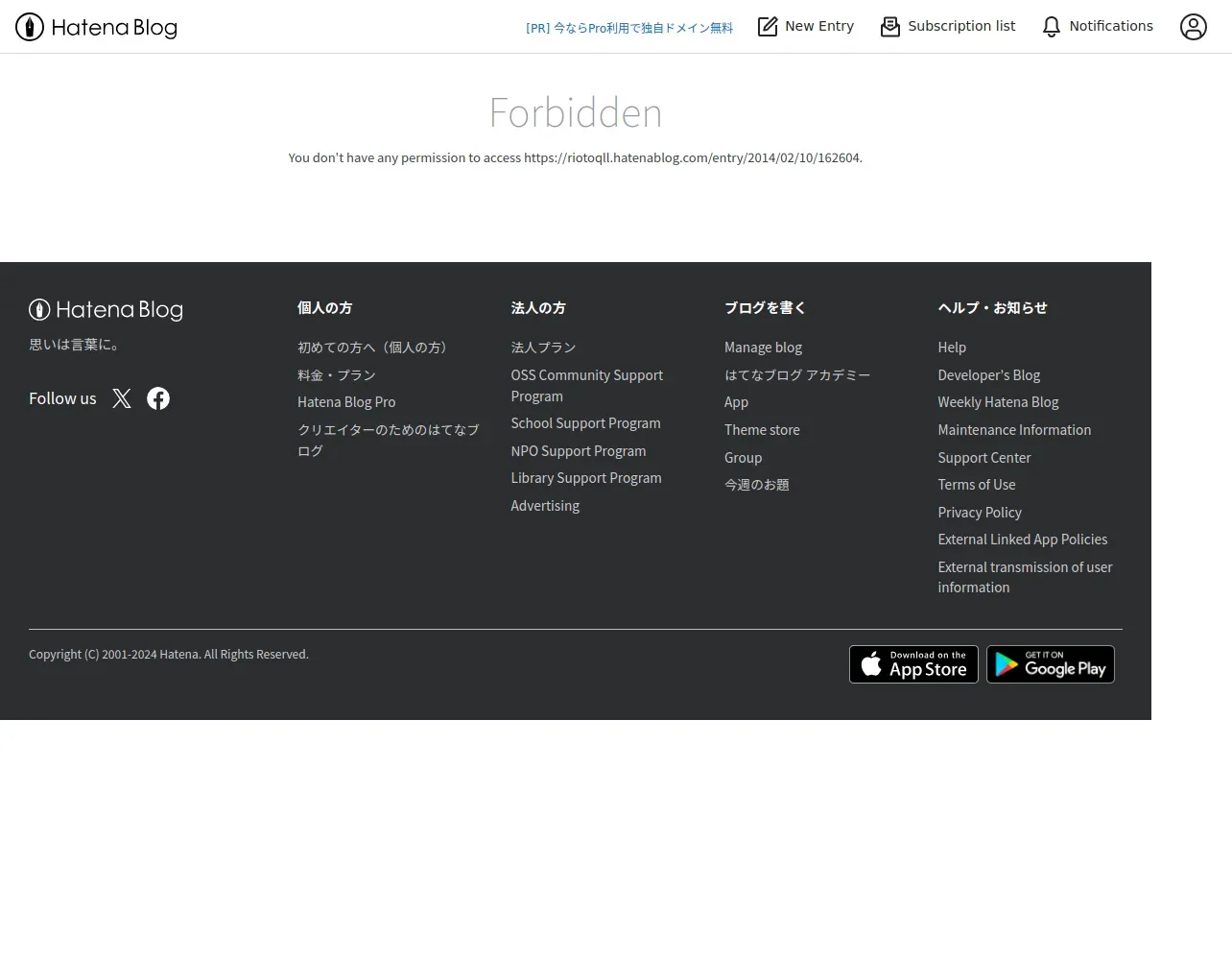Click the 思いは言葉に。 tagline

(74, 345)
